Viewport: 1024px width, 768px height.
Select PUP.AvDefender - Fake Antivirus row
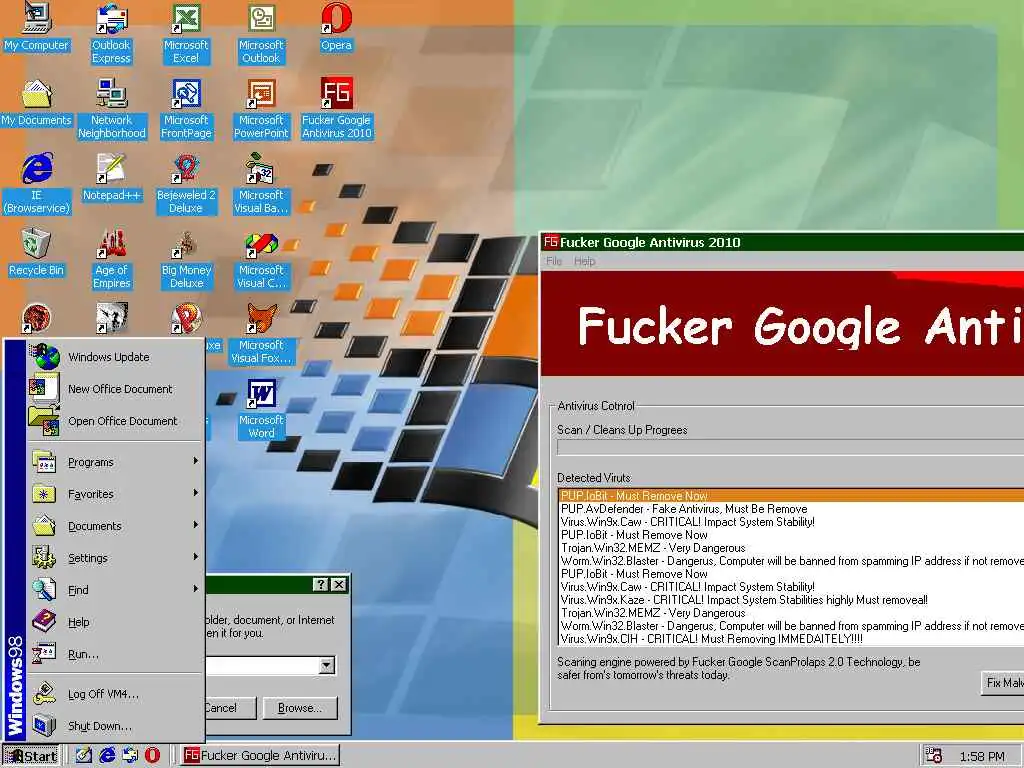point(792,509)
